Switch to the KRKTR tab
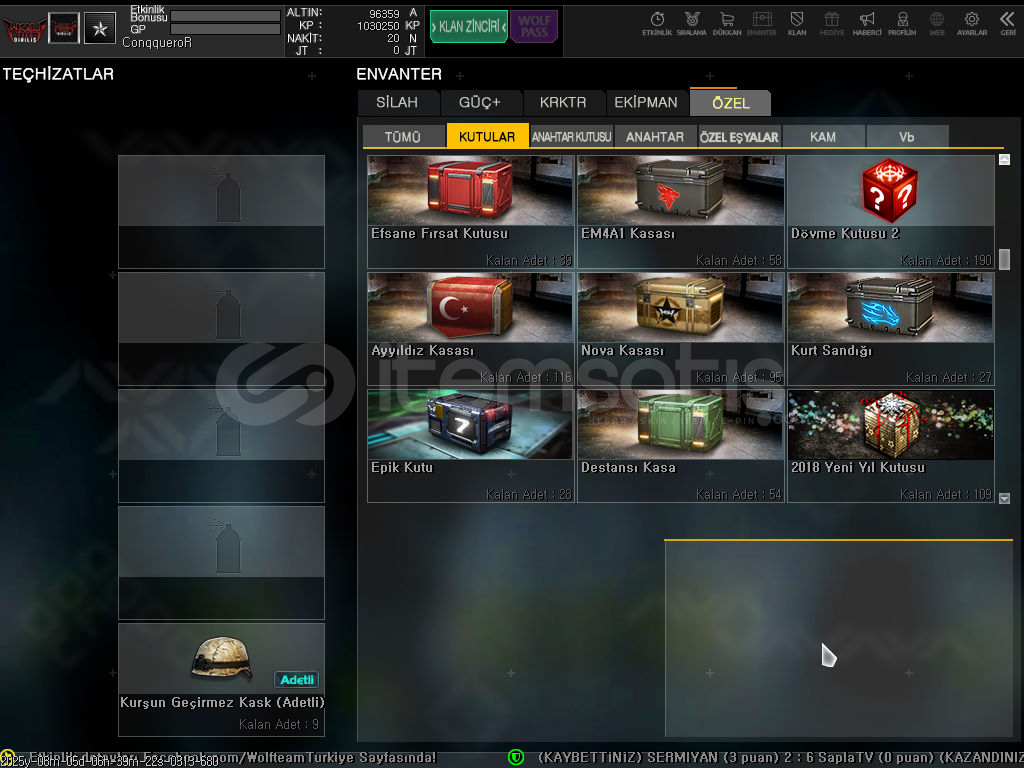Image resolution: width=1024 pixels, height=768 pixels. (563, 103)
